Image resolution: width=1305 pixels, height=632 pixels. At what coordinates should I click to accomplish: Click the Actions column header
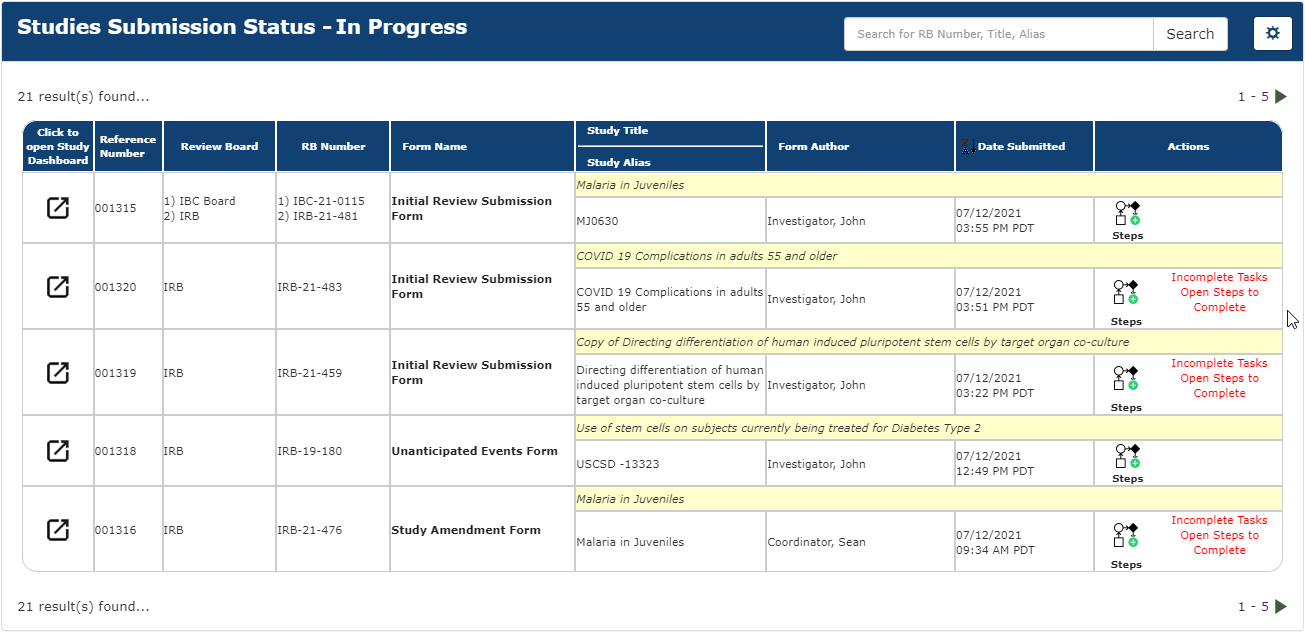click(x=1188, y=146)
